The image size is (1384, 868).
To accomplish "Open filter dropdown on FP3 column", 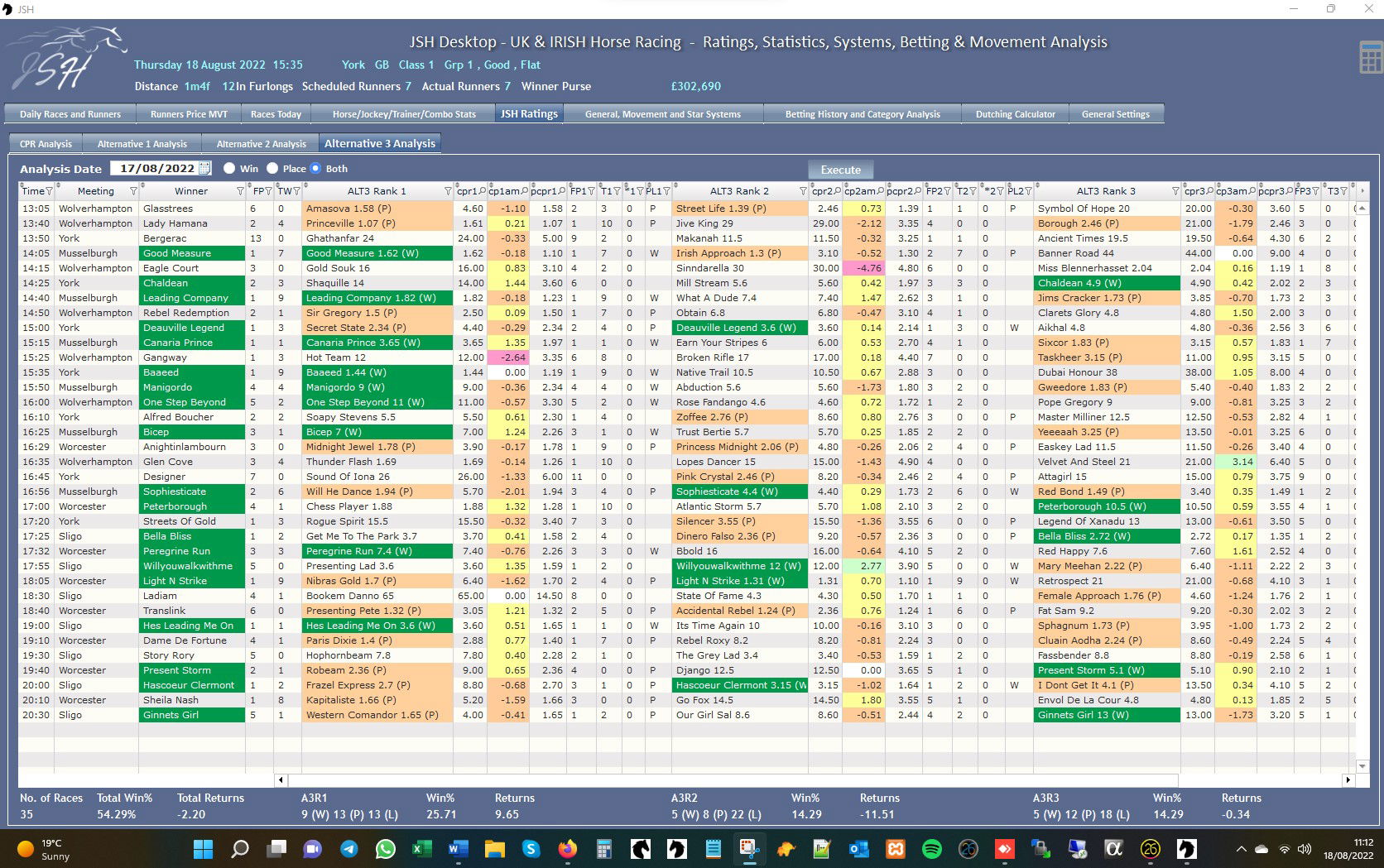I will pos(1316,191).
